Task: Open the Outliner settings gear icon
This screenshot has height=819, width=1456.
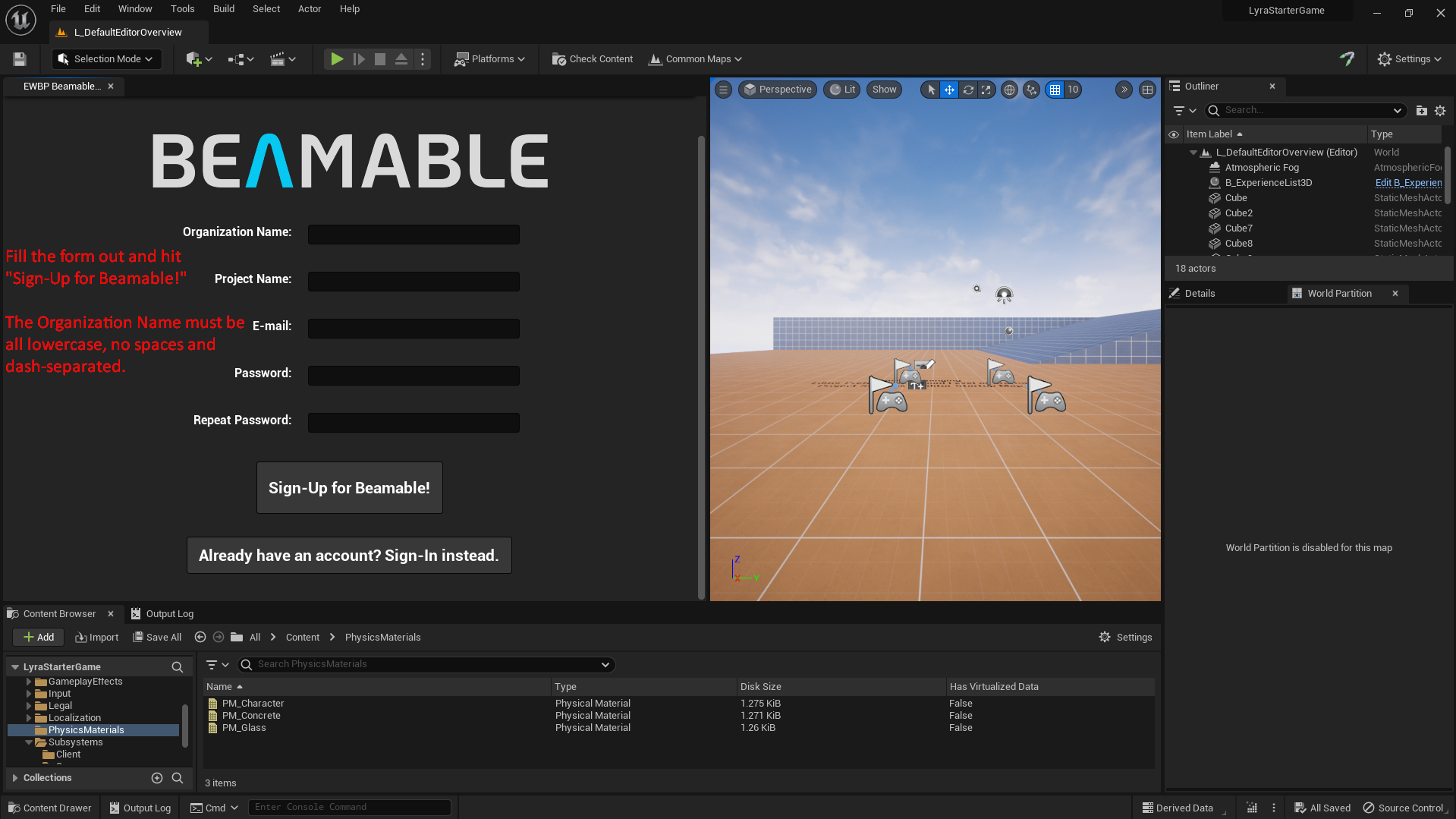Action: [x=1441, y=110]
